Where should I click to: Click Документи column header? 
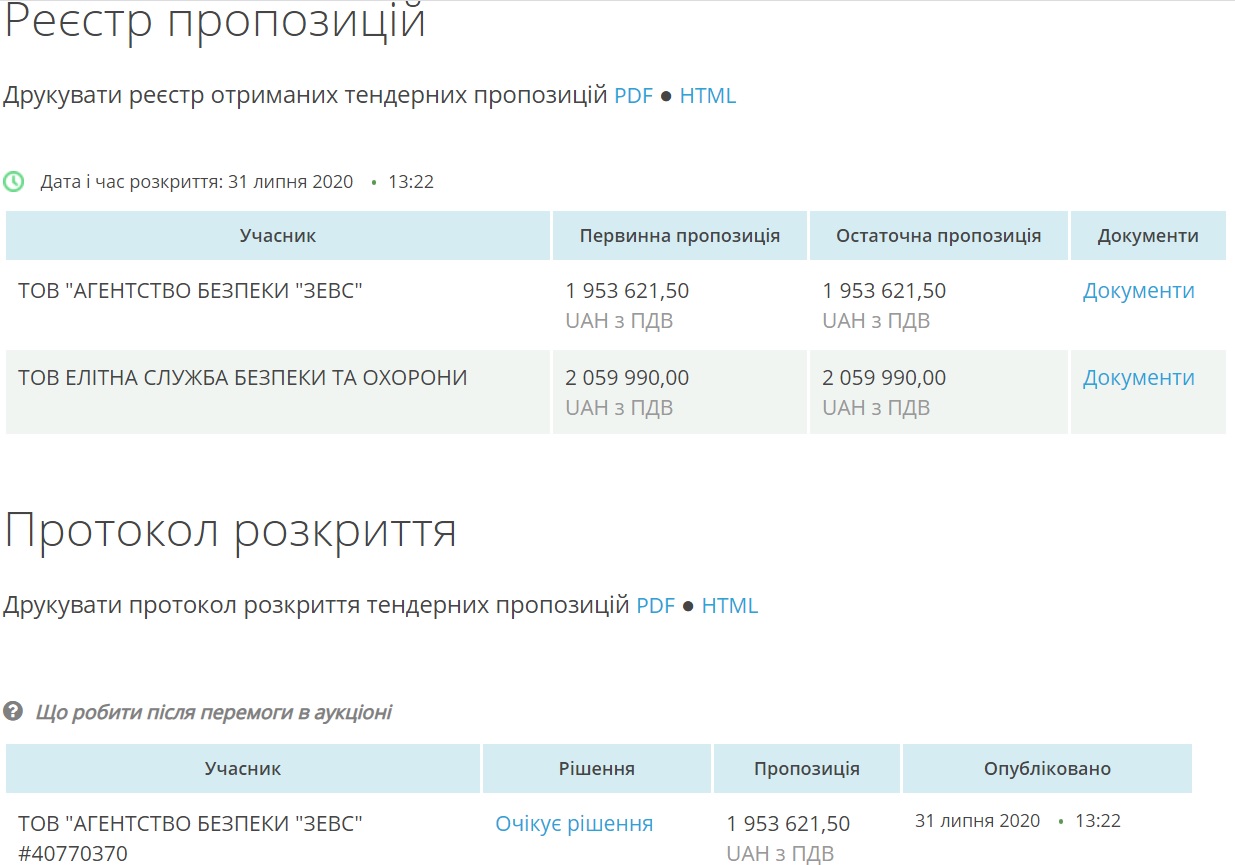(1148, 236)
